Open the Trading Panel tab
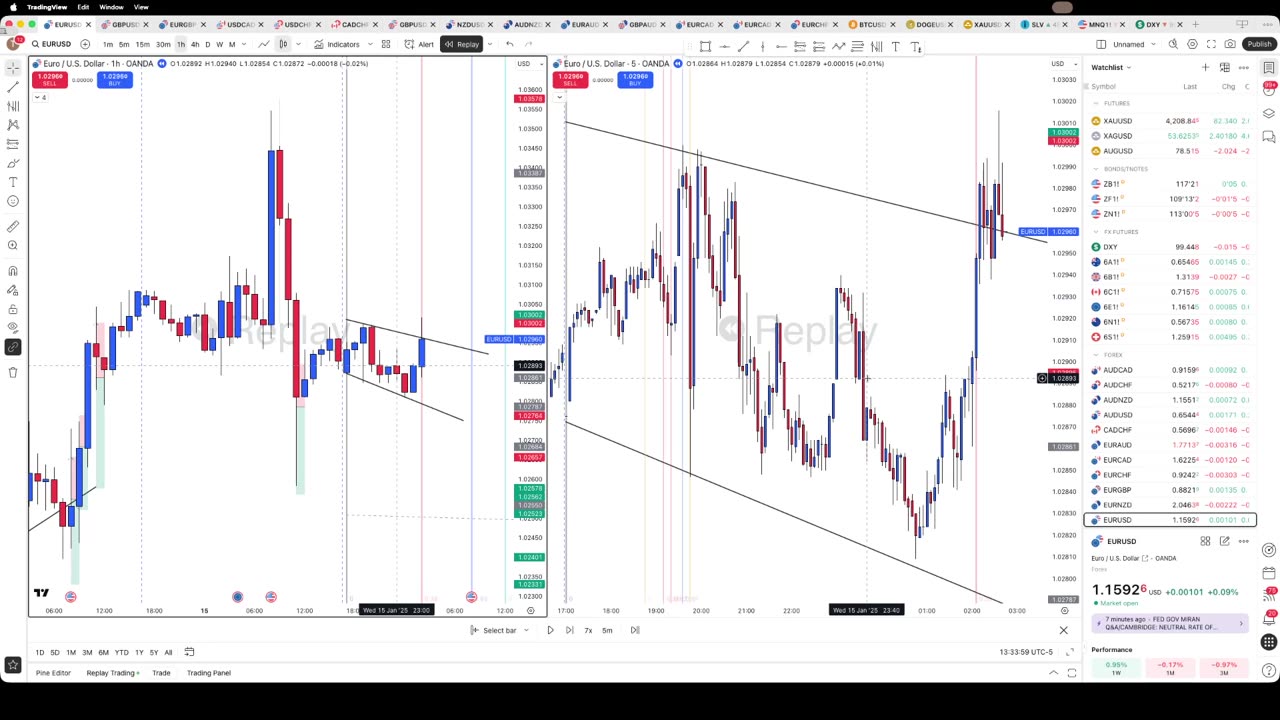This screenshot has height=720, width=1280. click(x=208, y=673)
